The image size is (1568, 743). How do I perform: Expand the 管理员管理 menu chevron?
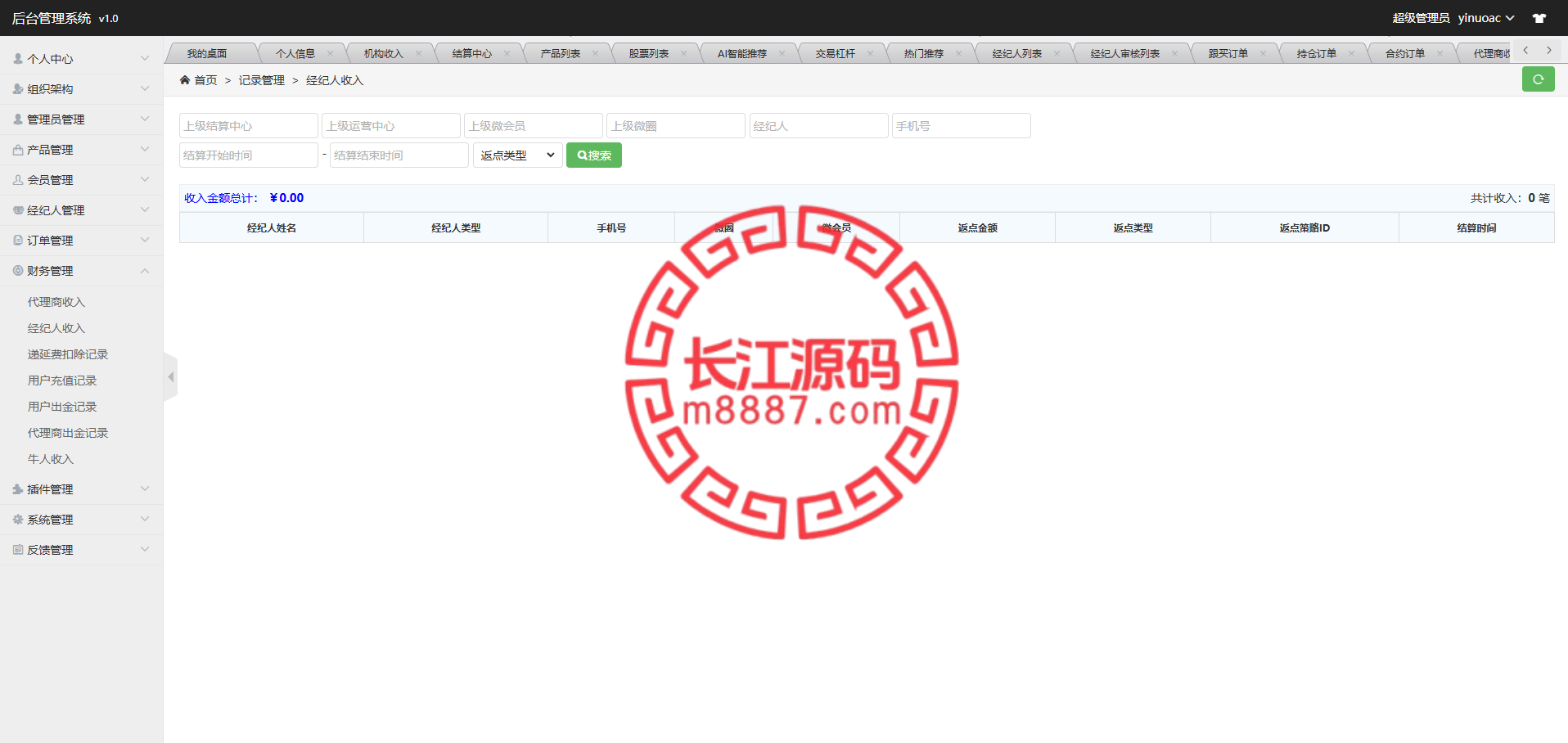145,119
